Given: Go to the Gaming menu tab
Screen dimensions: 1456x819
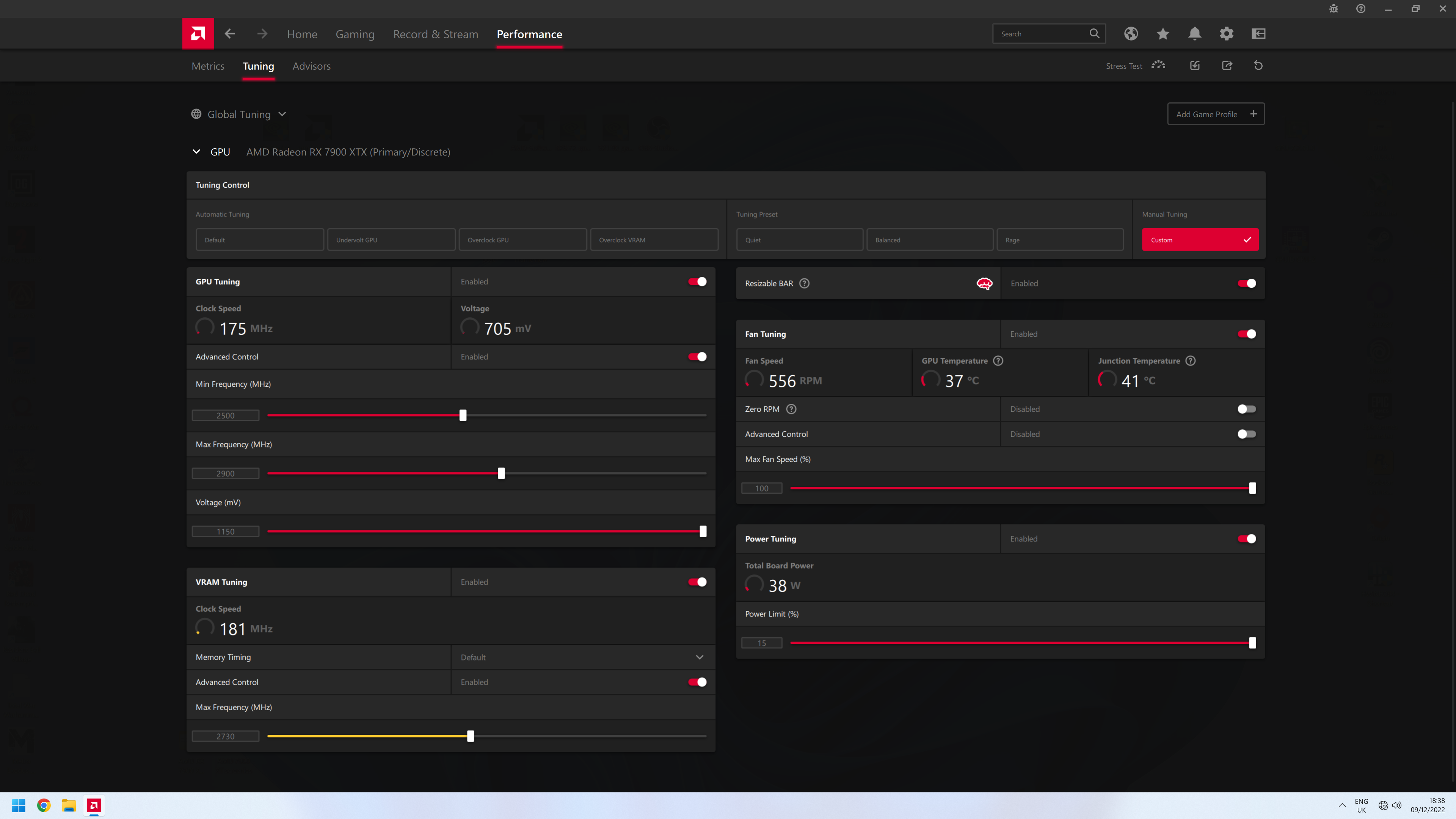Looking at the screenshot, I should click(x=355, y=34).
